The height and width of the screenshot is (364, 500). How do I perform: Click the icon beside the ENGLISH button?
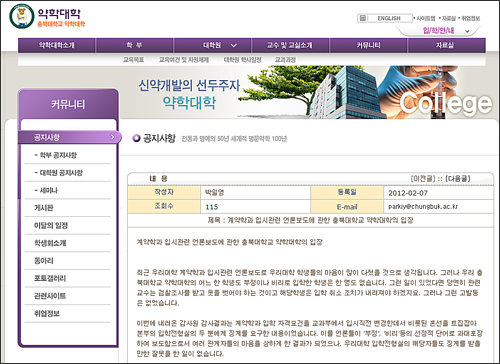pyautogui.click(x=363, y=18)
